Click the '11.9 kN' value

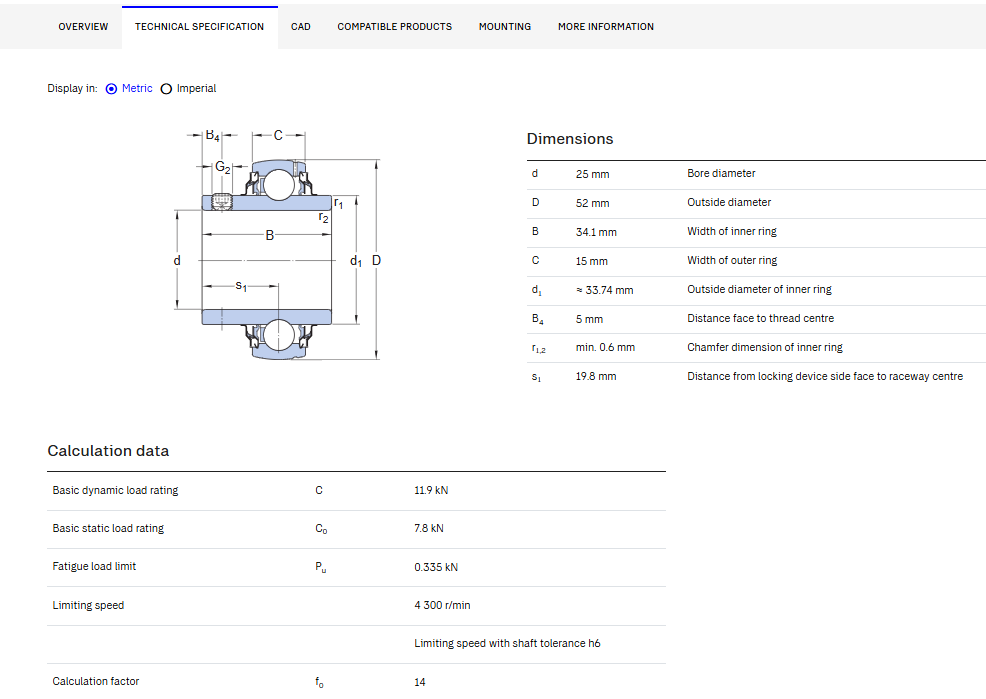tap(431, 490)
